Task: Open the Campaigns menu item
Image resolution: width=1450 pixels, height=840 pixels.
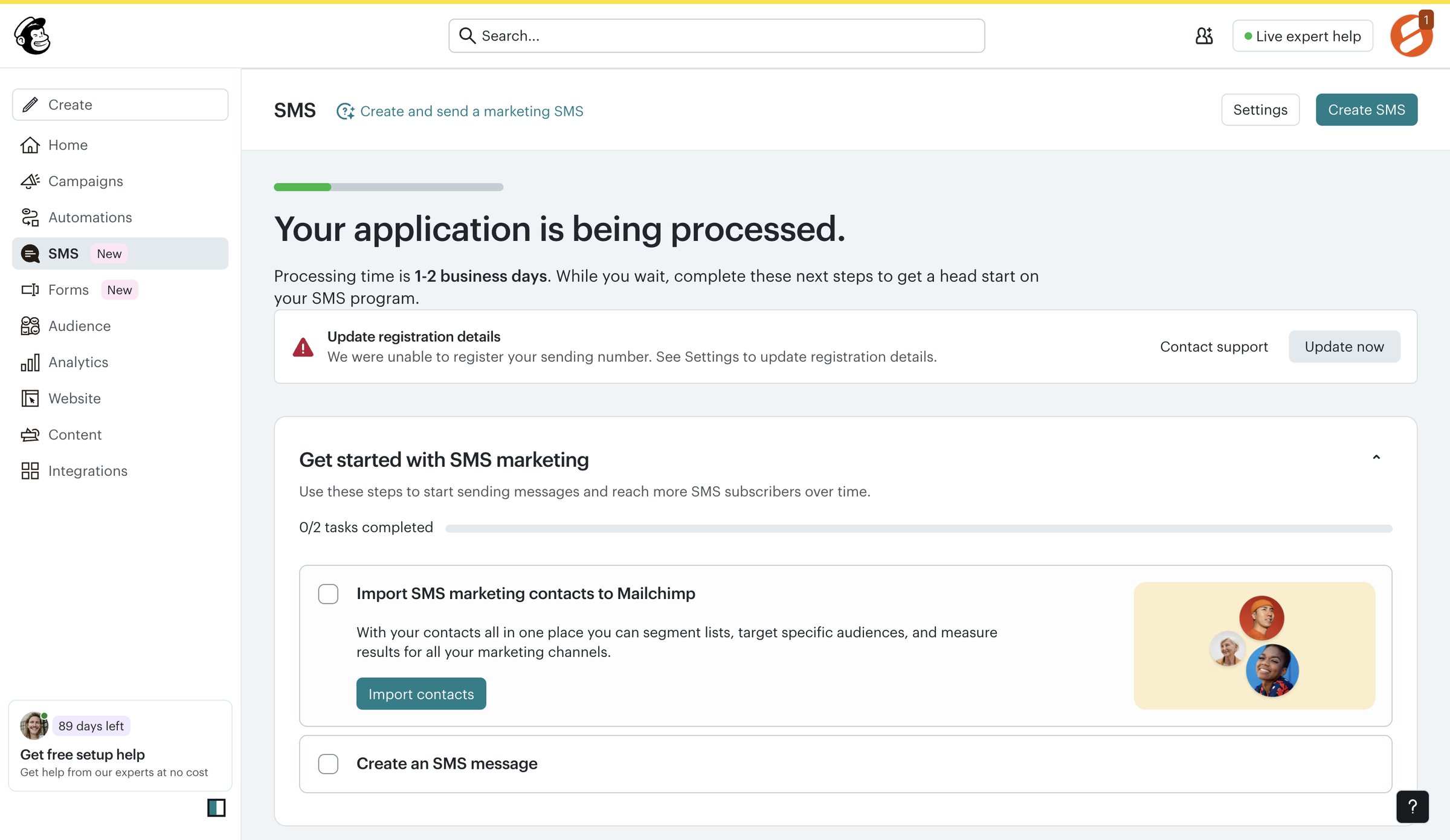Action: click(x=120, y=181)
